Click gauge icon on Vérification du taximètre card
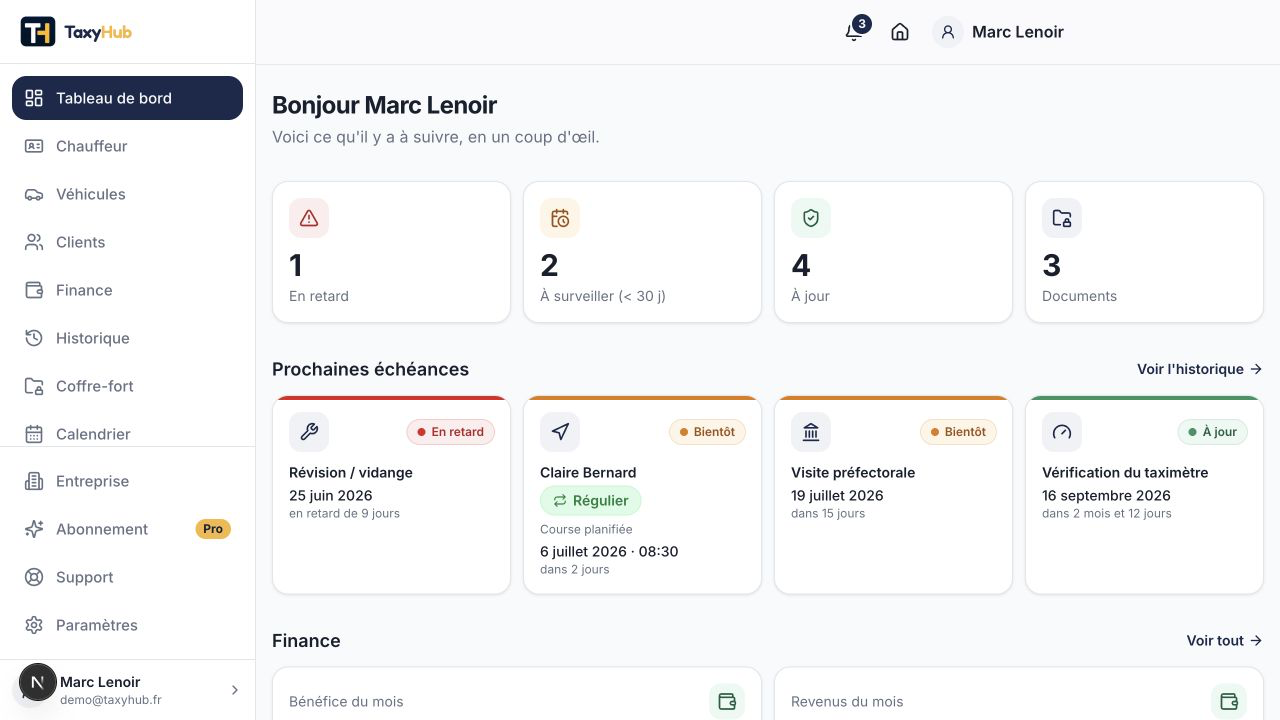The height and width of the screenshot is (720, 1280). pyautogui.click(x=1062, y=432)
